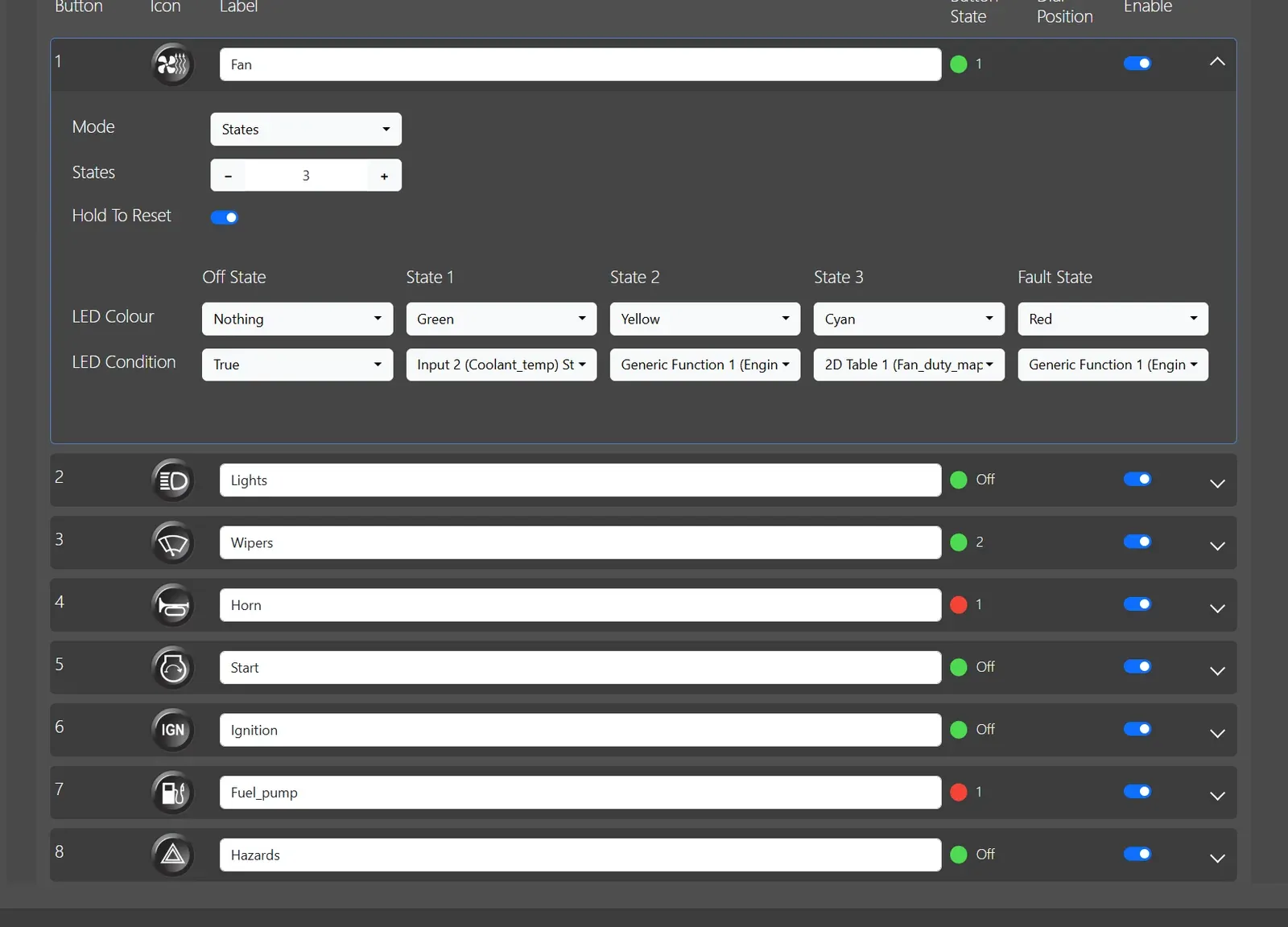Disable the Ignition enable toggle
The width and height of the screenshot is (1288, 927).
click(x=1137, y=729)
